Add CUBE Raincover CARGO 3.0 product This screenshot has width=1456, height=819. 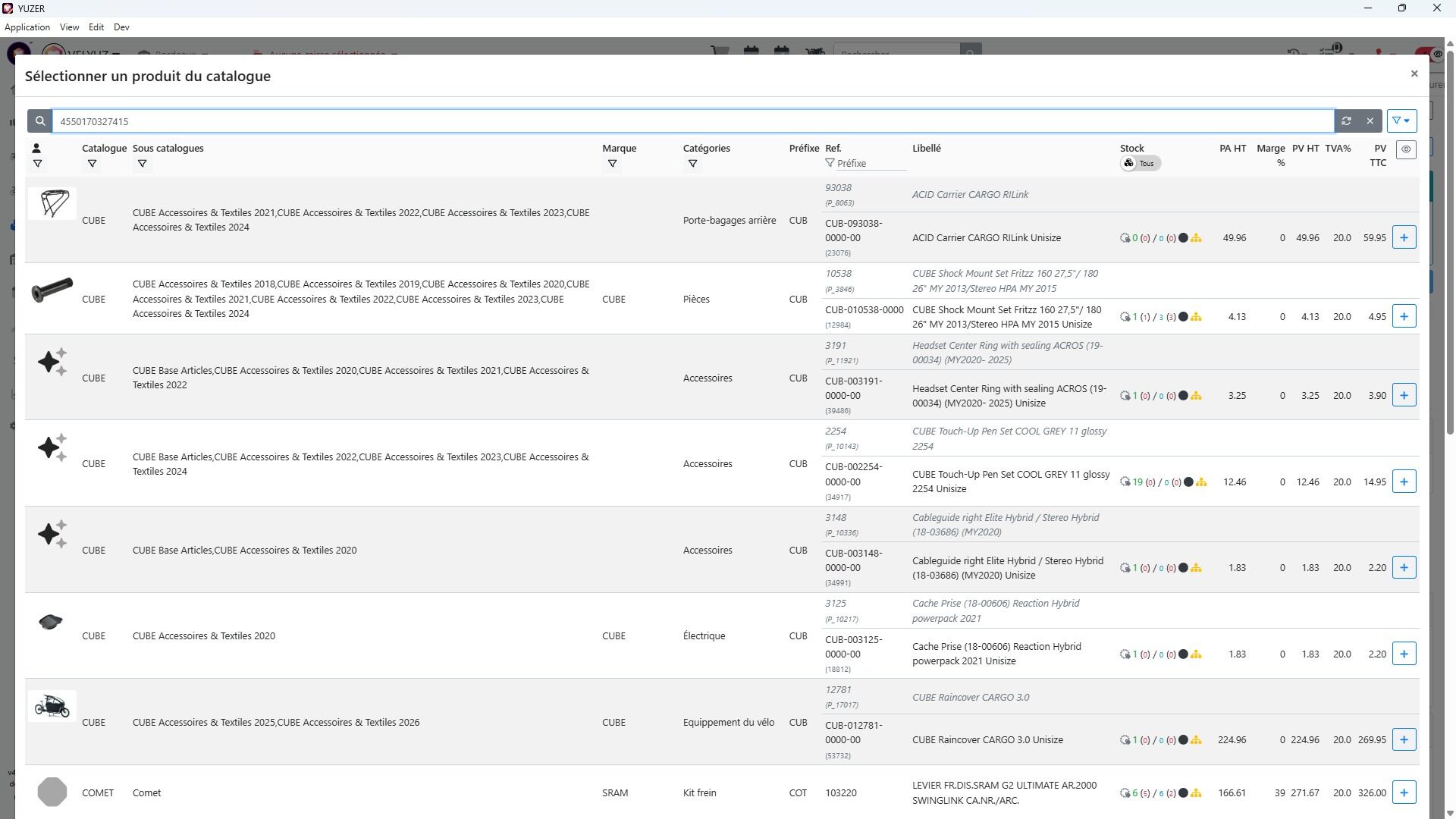(1404, 740)
